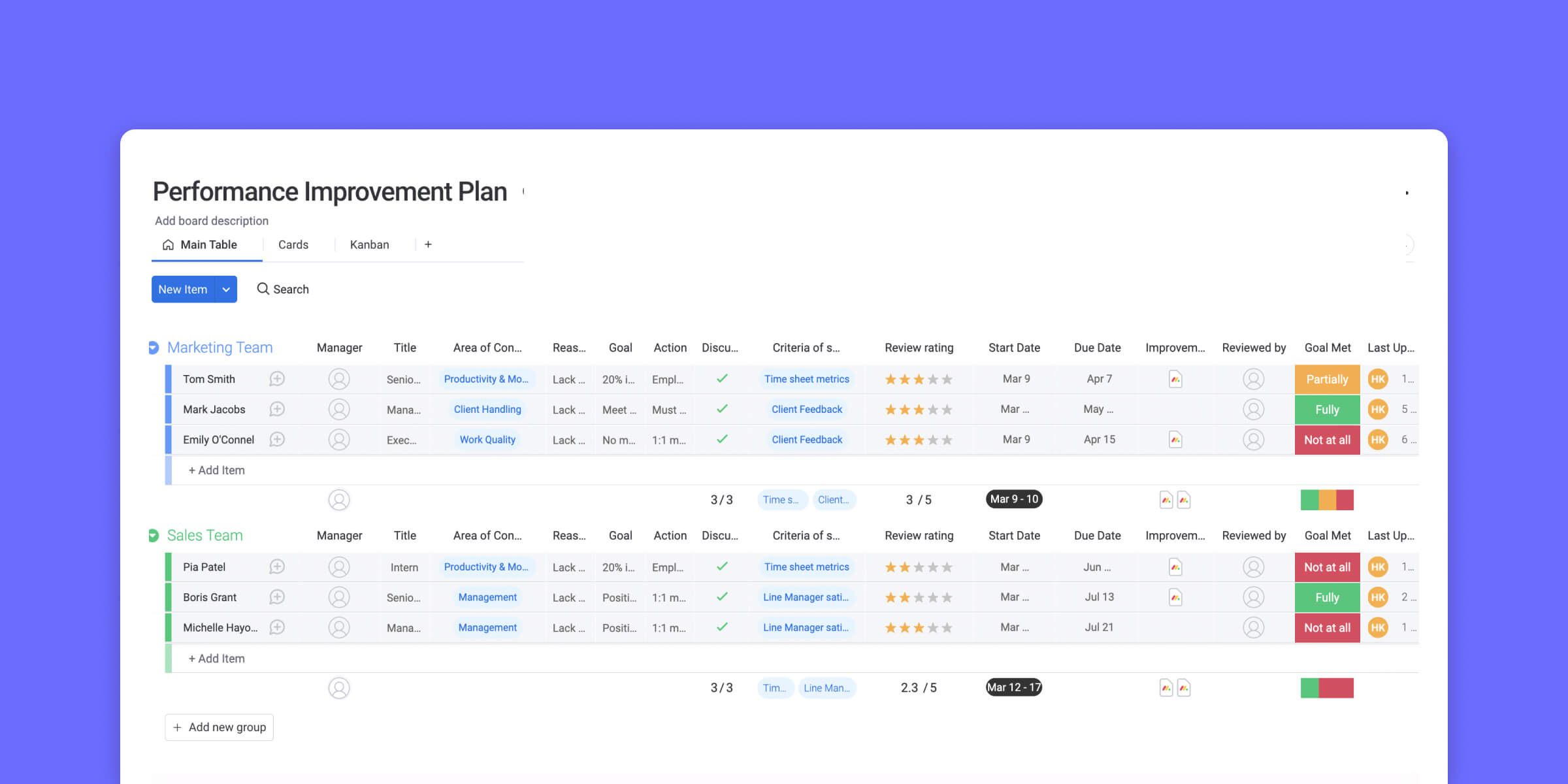This screenshot has width=1568, height=784.
Task: Click the Goal Met color summary bar for Sales Team
Action: tap(1327, 687)
